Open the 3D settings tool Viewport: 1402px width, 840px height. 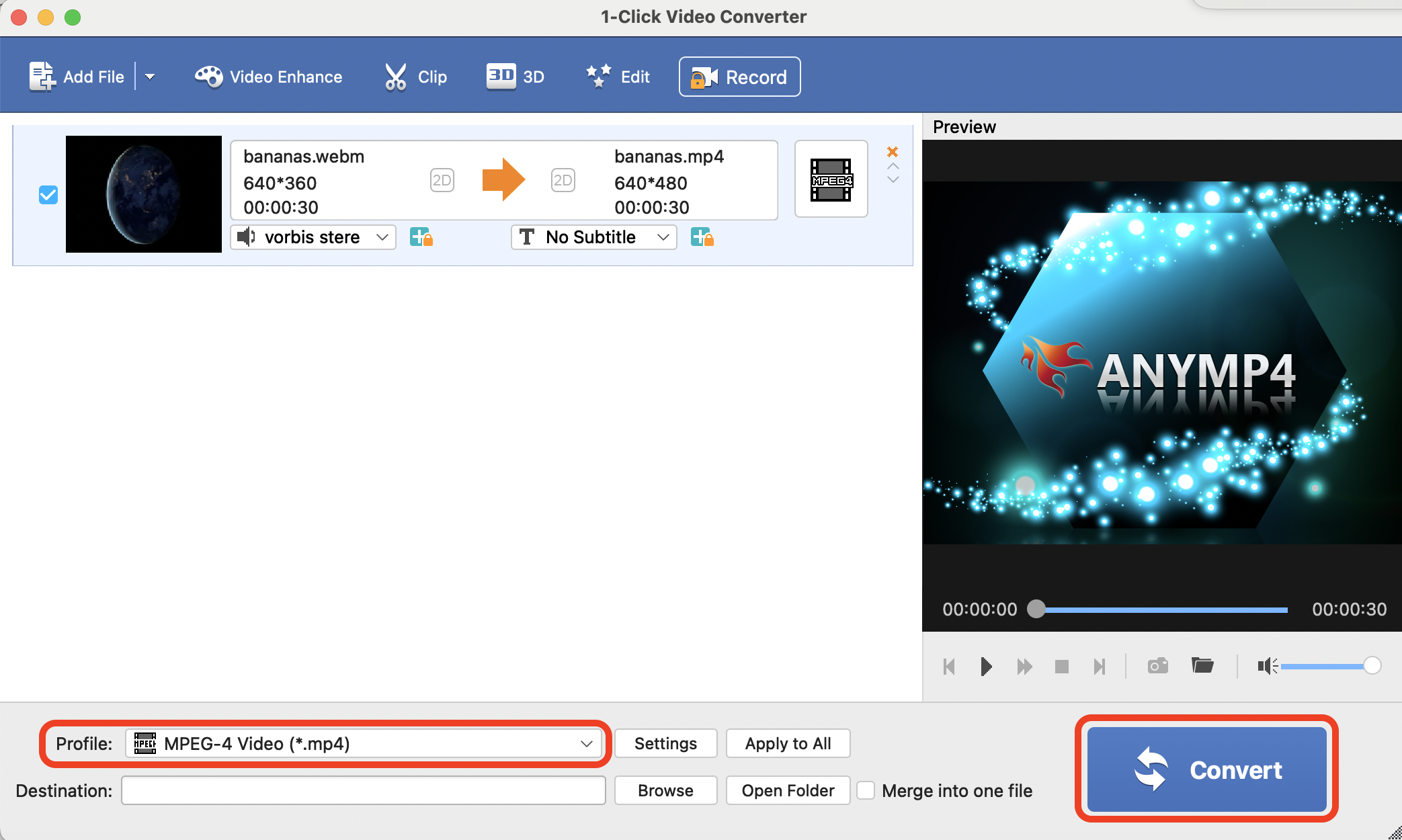(x=515, y=77)
